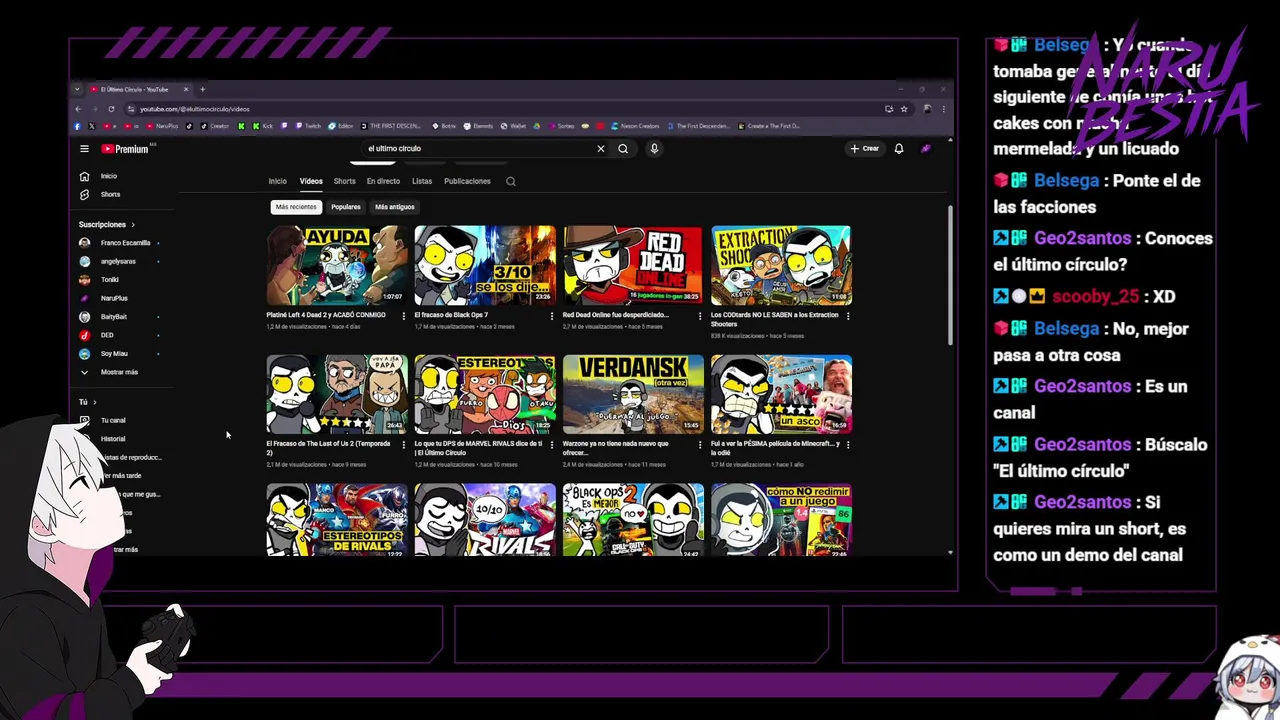Image resolution: width=1280 pixels, height=720 pixels.
Task: Open options menu for Los CODtards video
Action: click(848, 316)
